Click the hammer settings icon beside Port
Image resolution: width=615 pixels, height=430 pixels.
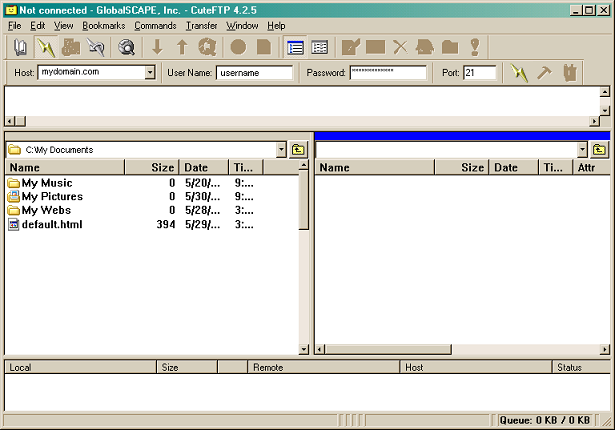click(x=545, y=73)
